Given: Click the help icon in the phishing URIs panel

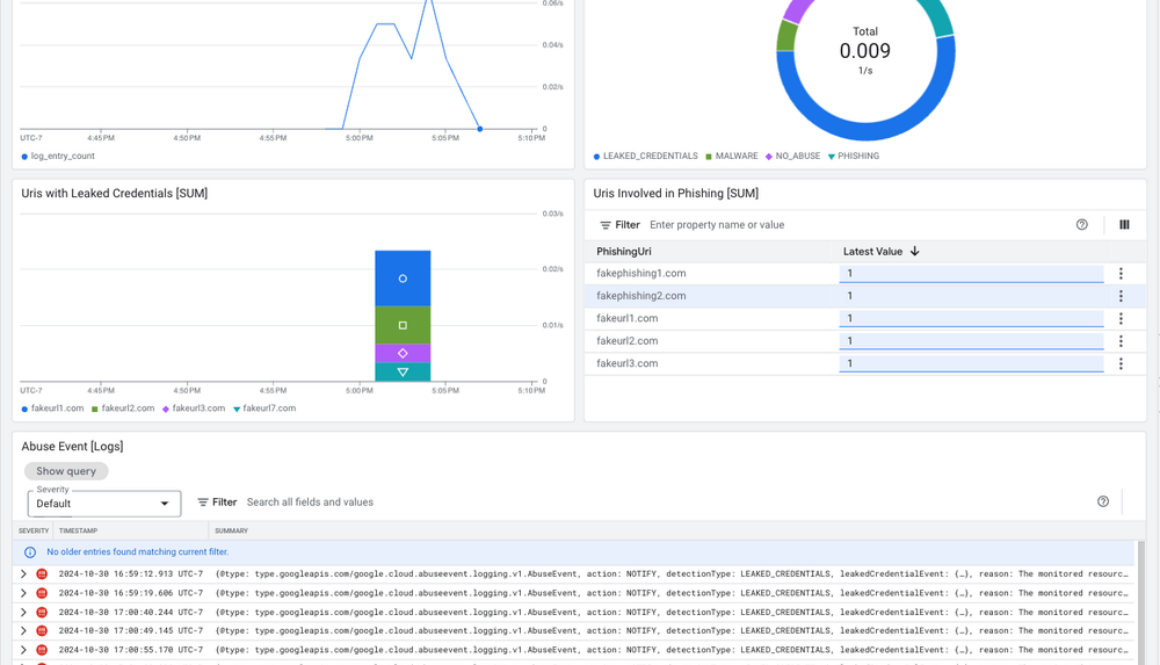Looking at the screenshot, I should (x=1081, y=224).
